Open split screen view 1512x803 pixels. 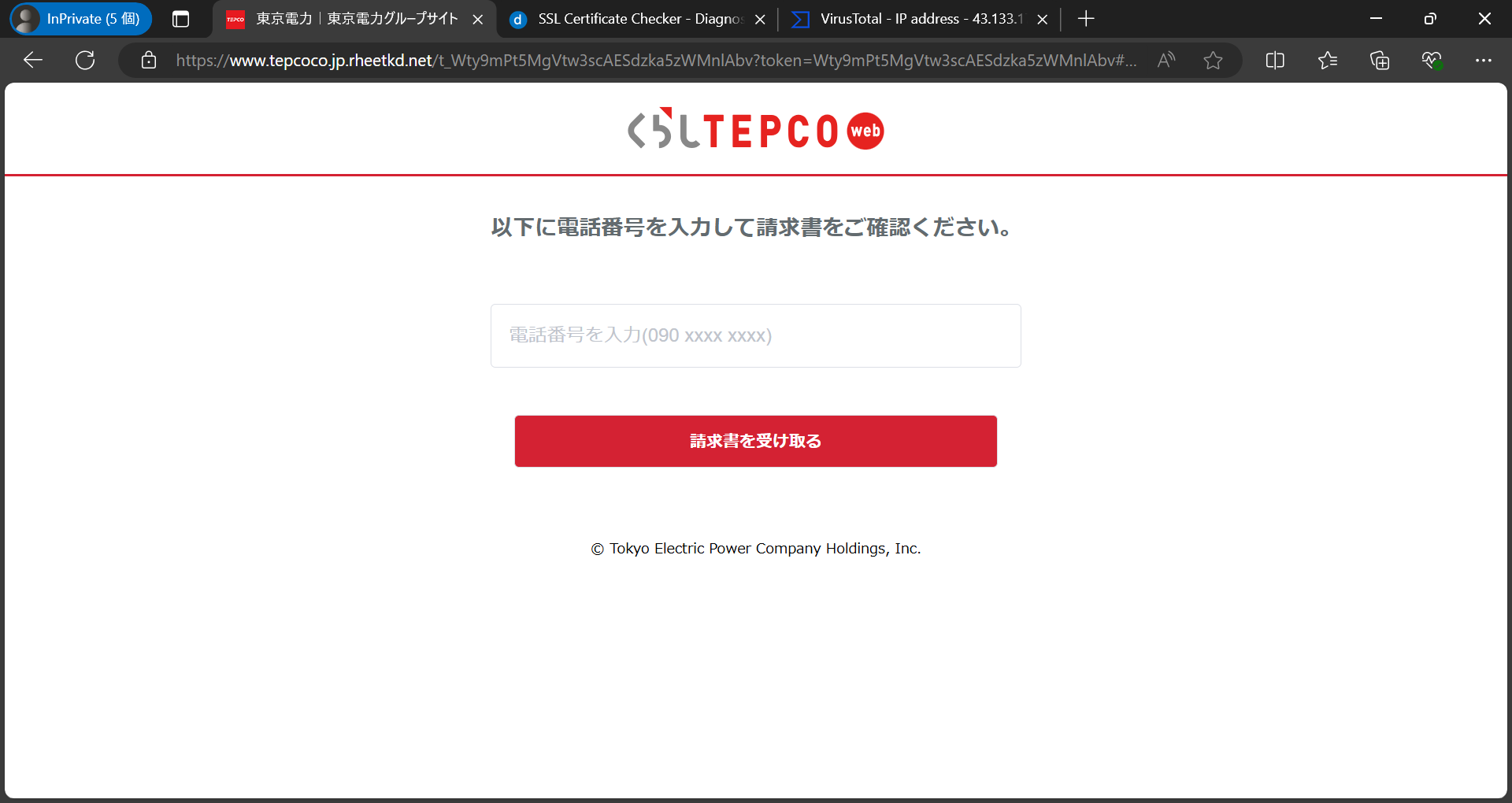1275,60
